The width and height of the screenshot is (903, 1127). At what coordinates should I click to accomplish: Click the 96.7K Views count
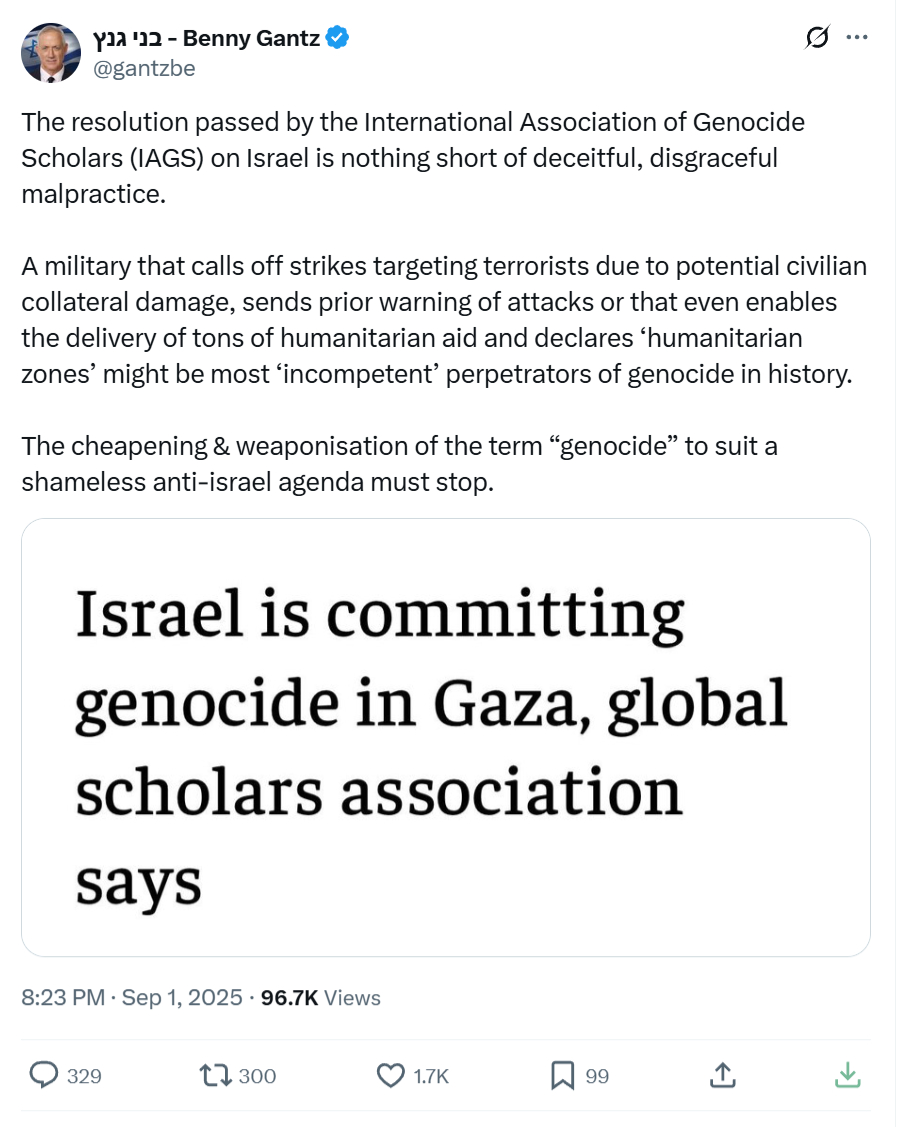pyautogui.click(x=320, y=997)
